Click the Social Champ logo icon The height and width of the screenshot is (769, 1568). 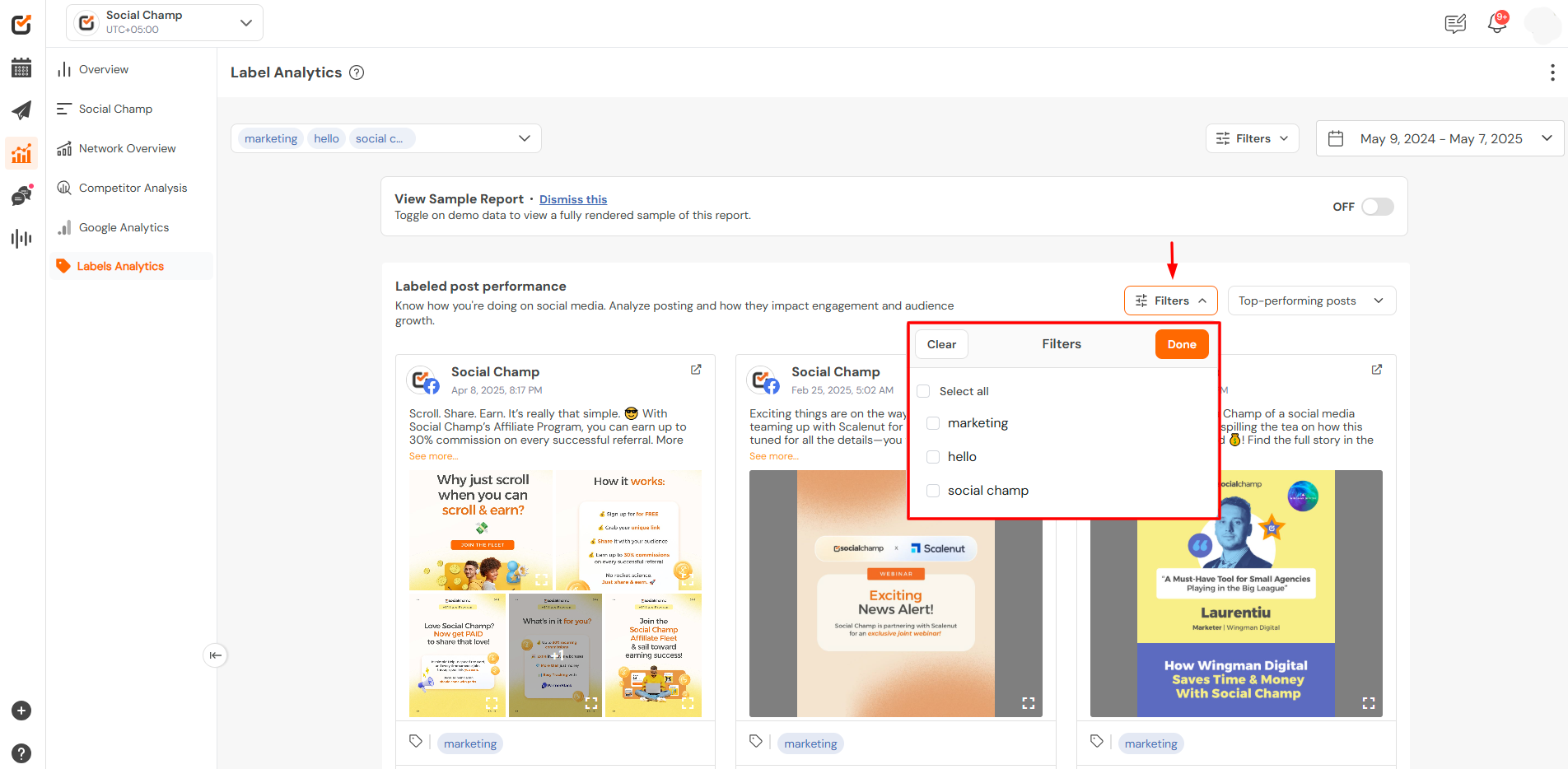tap(21, 25)
